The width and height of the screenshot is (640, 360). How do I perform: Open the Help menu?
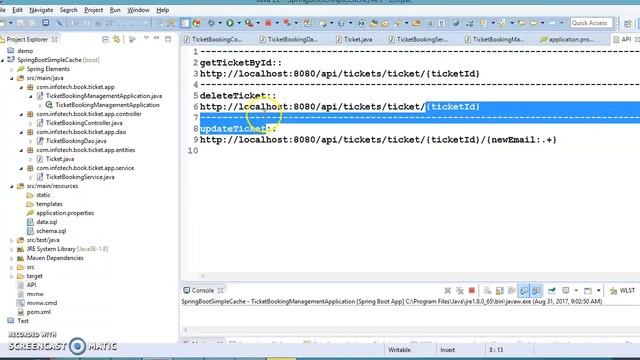162,10
